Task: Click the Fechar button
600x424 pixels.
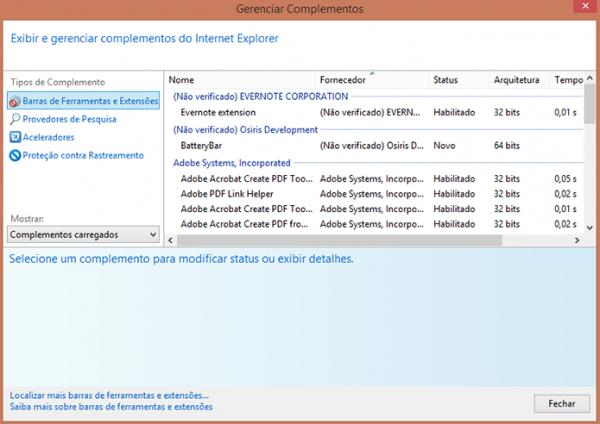Action: click(561, 404)
